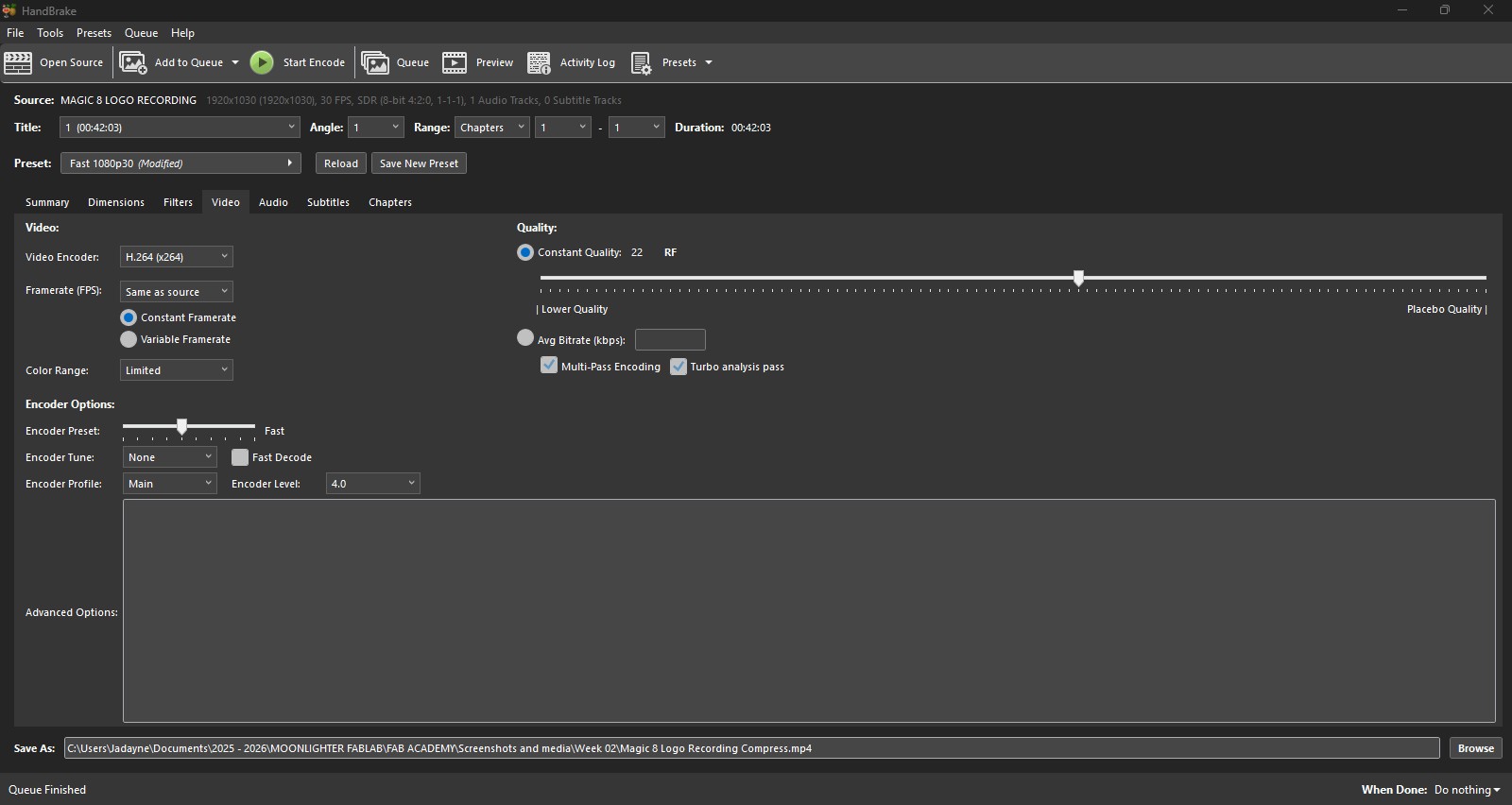Viewport: 1512px width, 805px height.
Task: Toggle Turbo analysis pass checkbox
Action: pos(679,367)
